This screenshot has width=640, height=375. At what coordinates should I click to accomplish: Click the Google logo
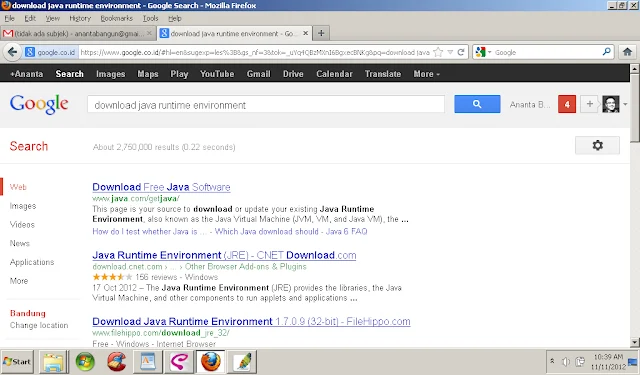click(x=39, y=104)
